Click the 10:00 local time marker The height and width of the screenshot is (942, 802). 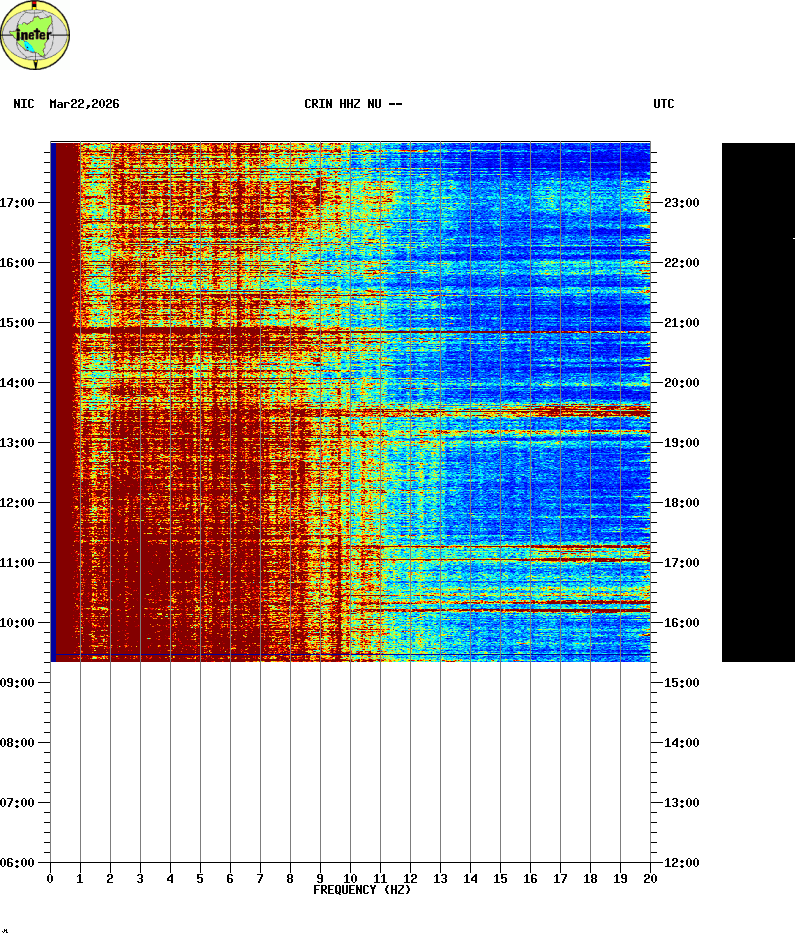(17, 623)
